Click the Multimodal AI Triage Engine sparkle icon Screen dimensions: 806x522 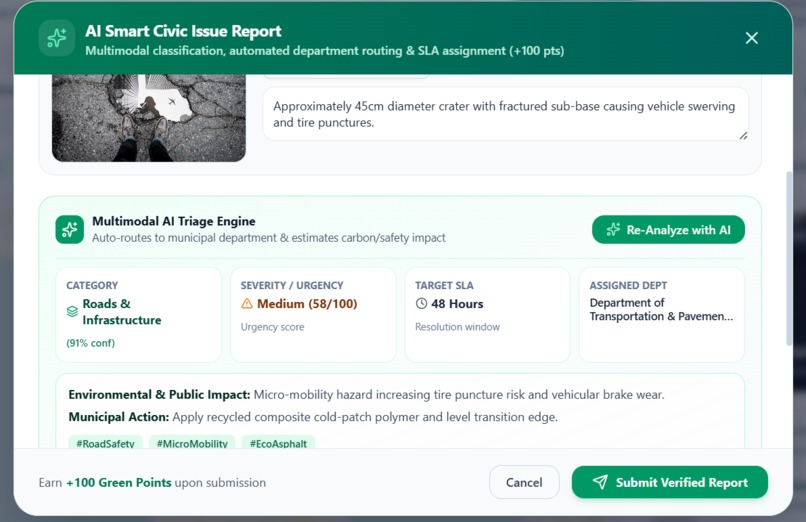pos(69,229)
